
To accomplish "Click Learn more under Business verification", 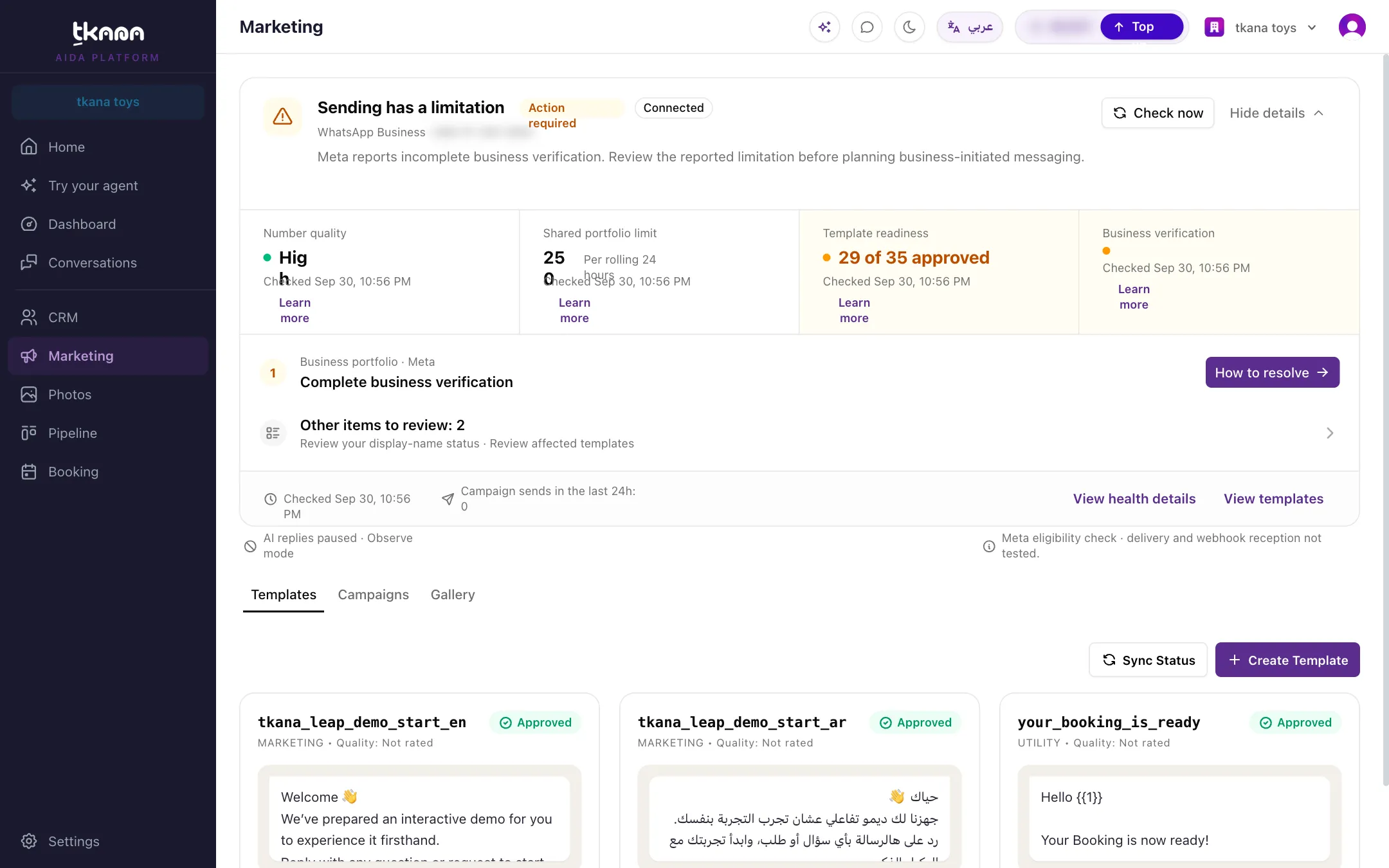I will [1134, 297].
